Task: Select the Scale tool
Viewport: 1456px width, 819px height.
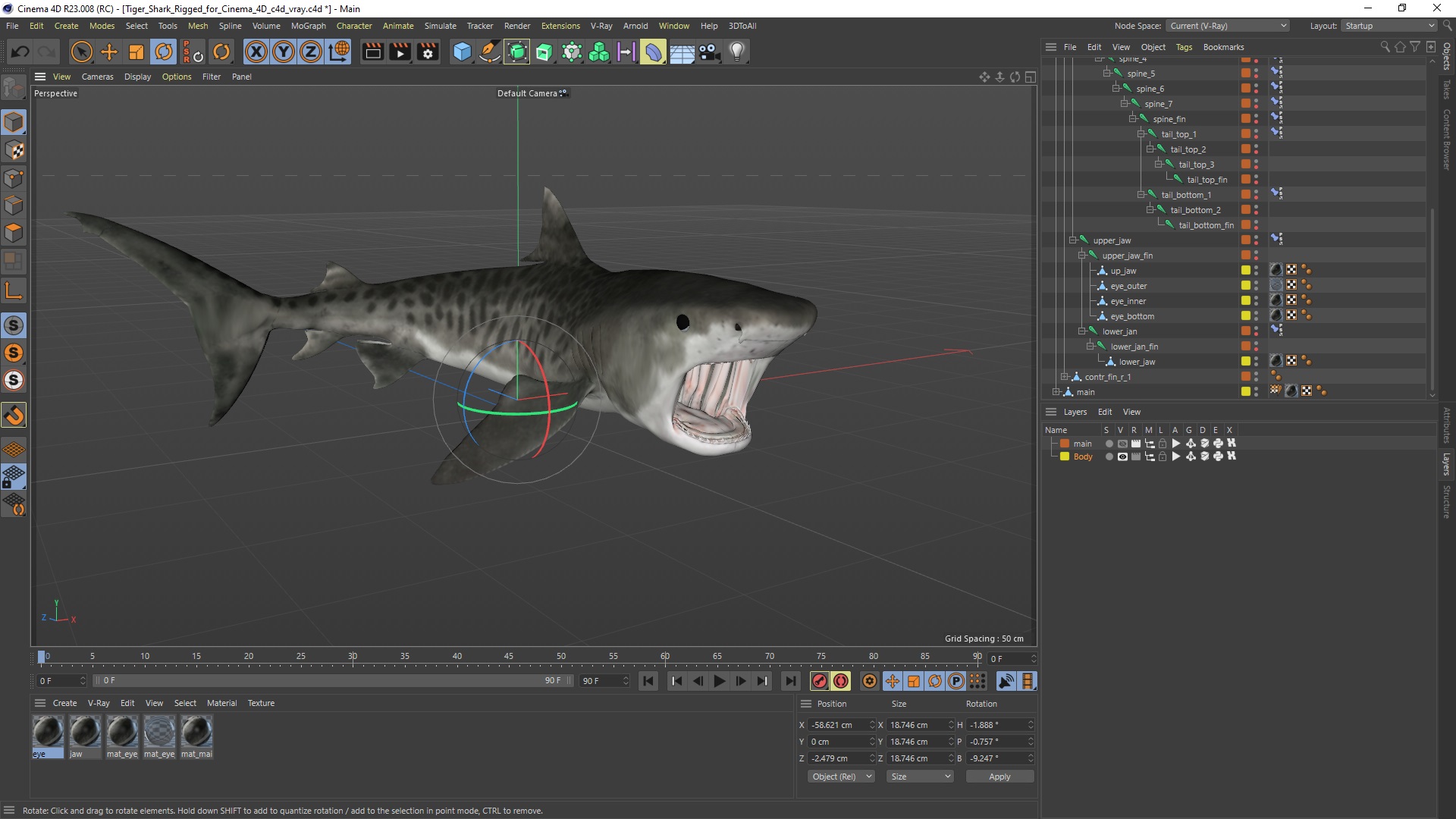Action: pyautogui.click(x=136, y=52)
